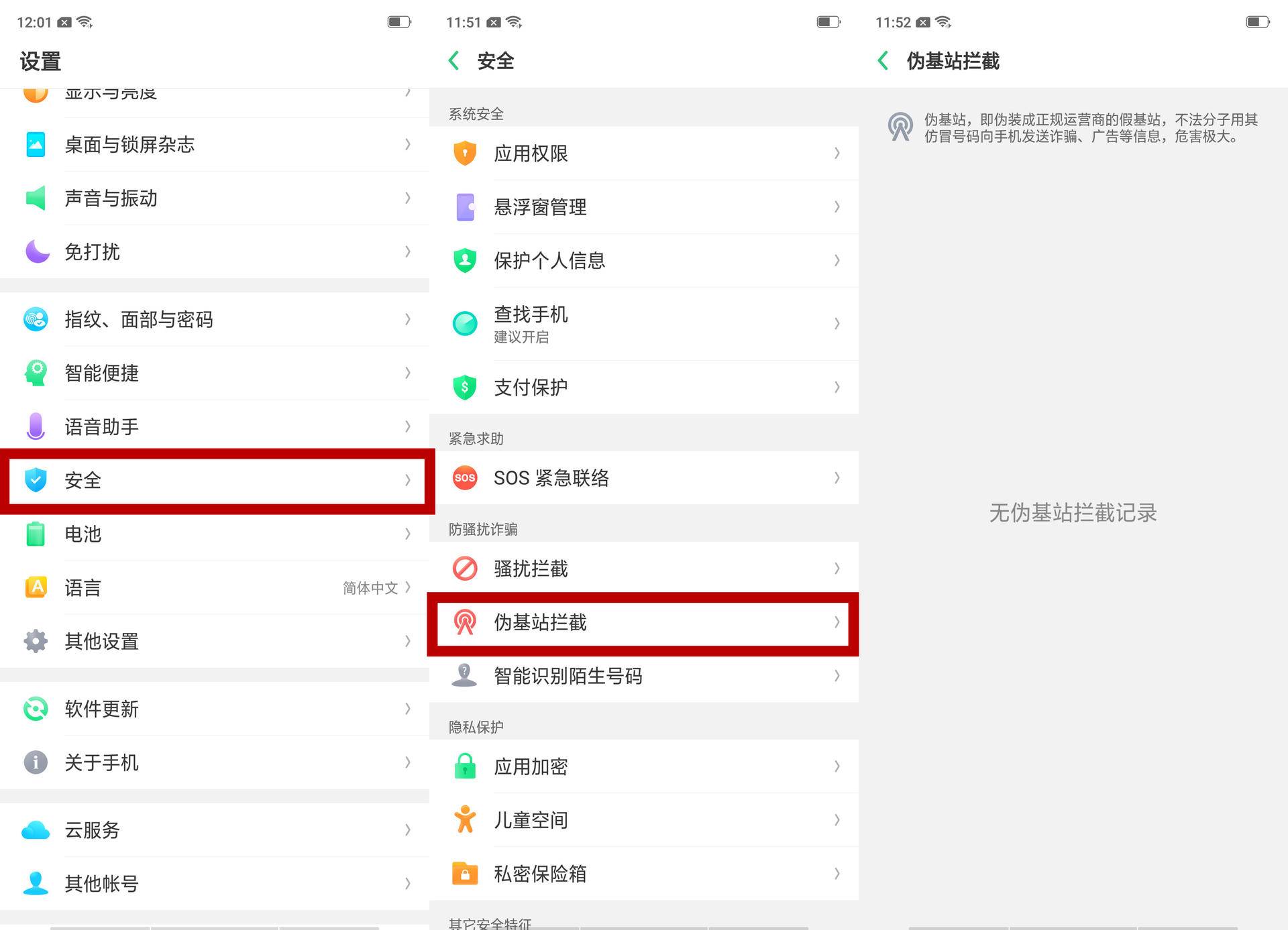Open 声音与振动 sound settings via speaker icon

(35, 198)
